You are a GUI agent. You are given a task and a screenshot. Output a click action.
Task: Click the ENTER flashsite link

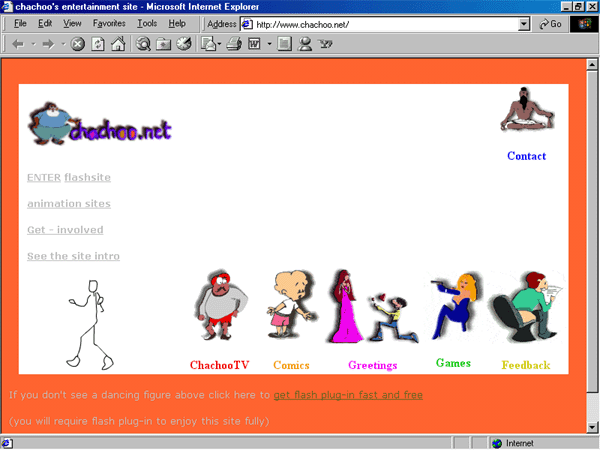point(69,178)
